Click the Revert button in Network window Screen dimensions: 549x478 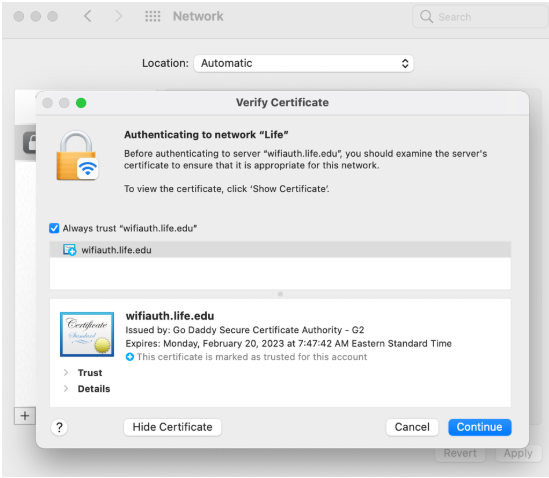pos(460,453)
